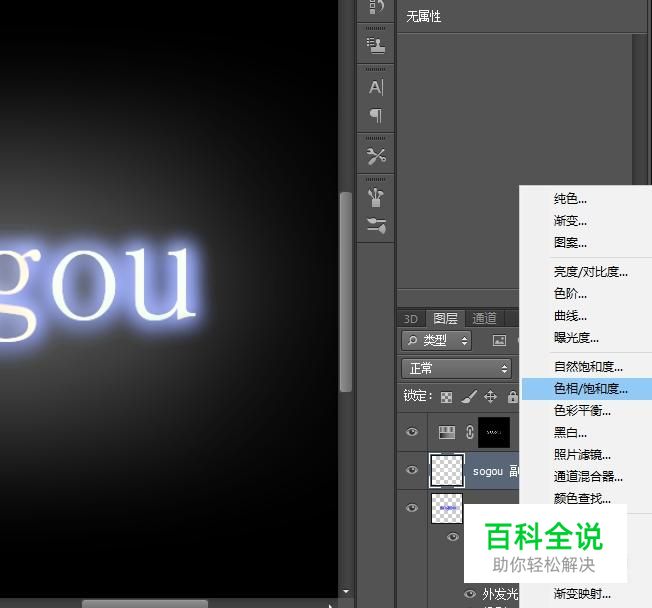Hide the top adjustment layer
The width and height of the screenshot is (652, 608).
412,432
